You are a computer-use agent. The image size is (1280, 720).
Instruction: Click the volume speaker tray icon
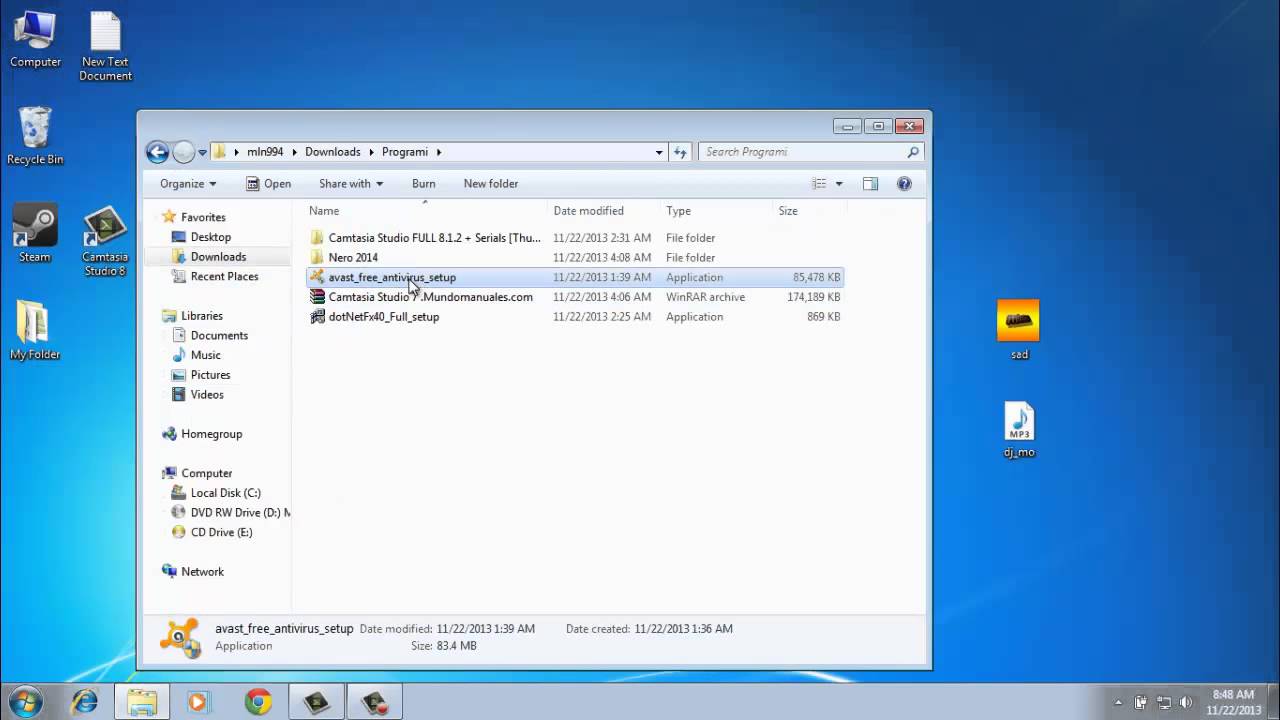1187,702
